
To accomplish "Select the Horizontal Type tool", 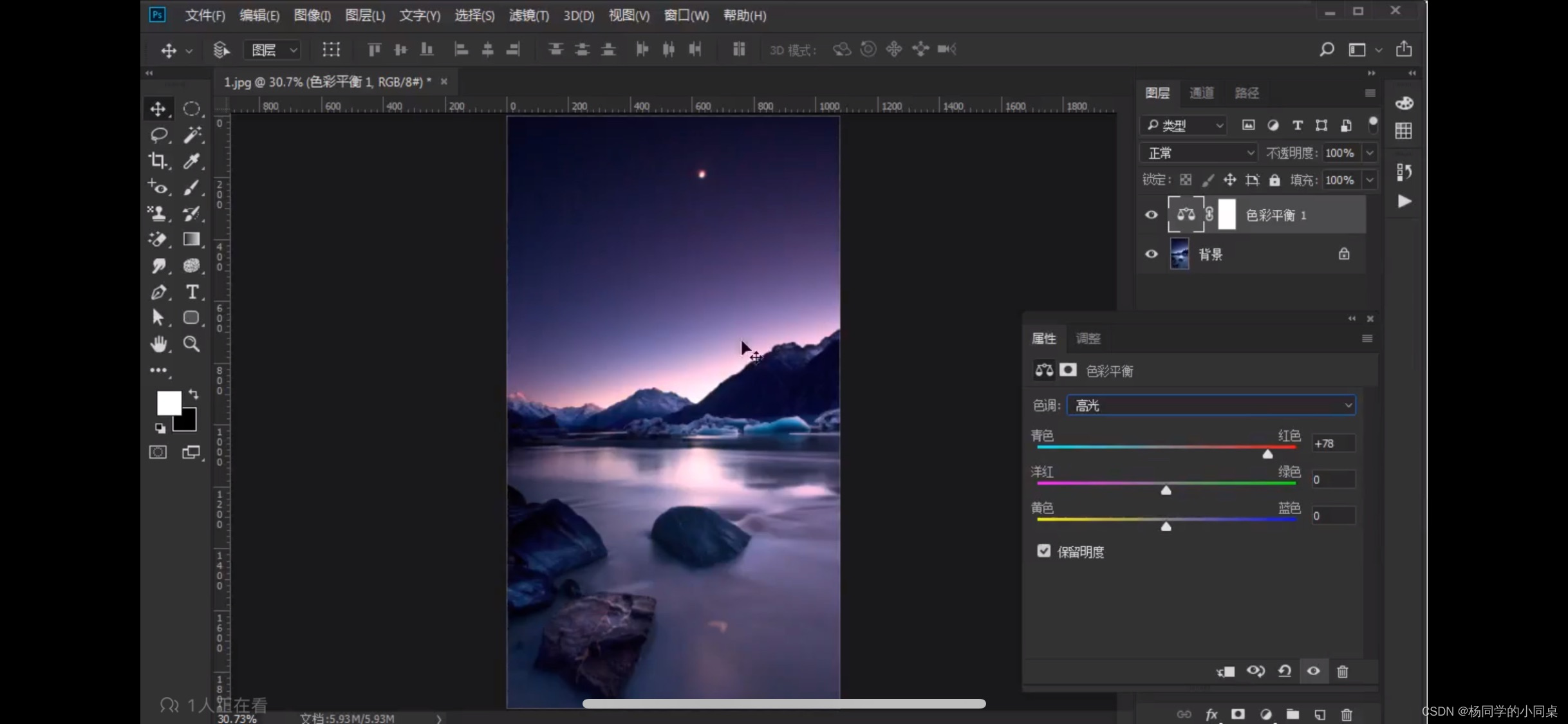I will [x=192, y=292].
